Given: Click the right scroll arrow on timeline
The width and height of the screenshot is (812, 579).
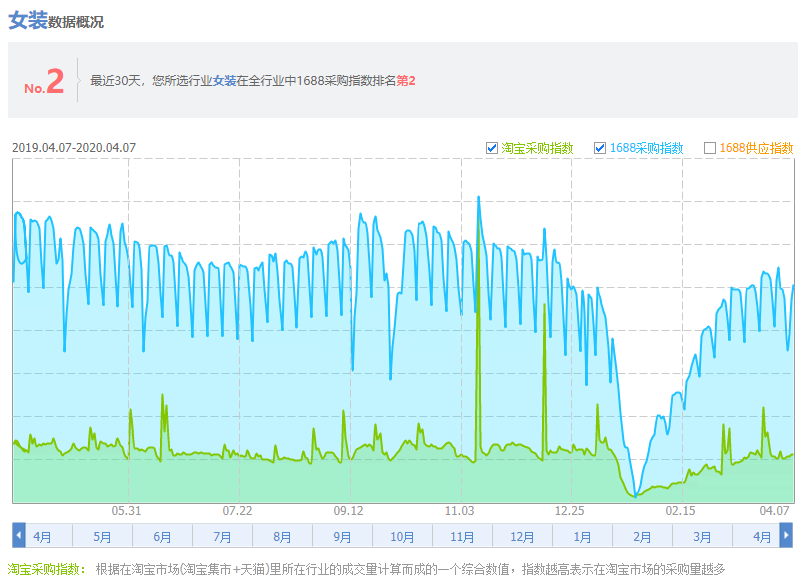Looking at the screenshot, I should [x=786, y=536].
